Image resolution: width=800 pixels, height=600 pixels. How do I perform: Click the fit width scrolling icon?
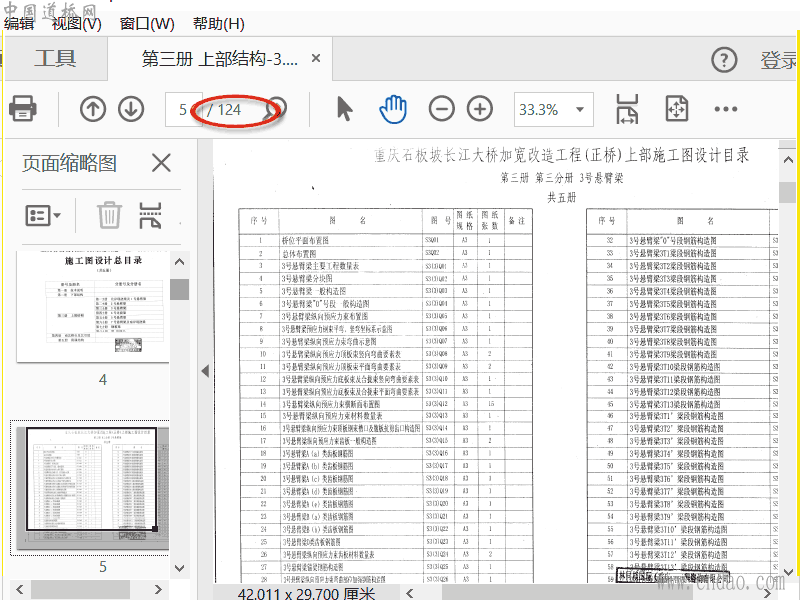coord(627,109)
